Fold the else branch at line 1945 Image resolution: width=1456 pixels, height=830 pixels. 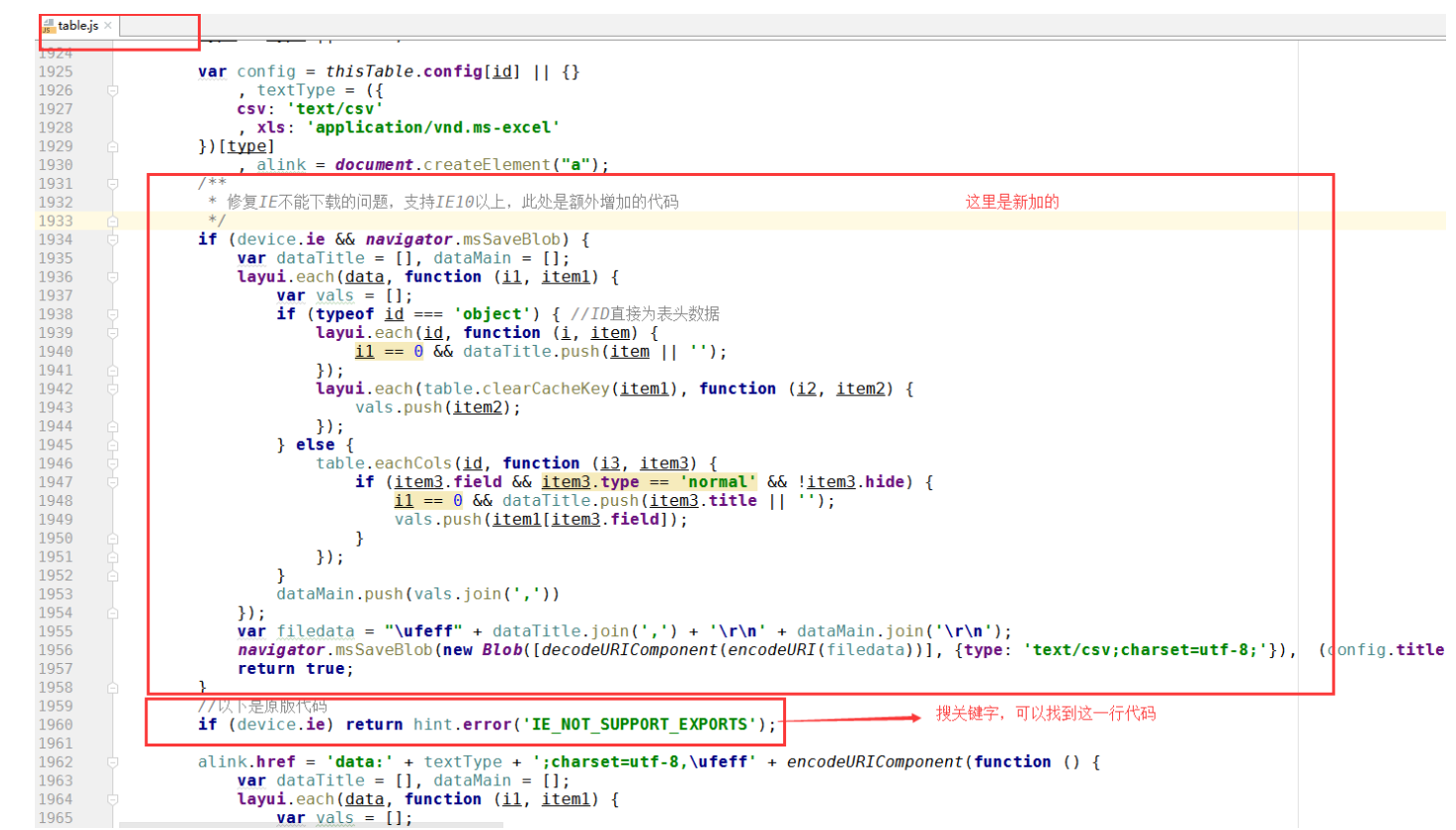(x=112, y=445)
